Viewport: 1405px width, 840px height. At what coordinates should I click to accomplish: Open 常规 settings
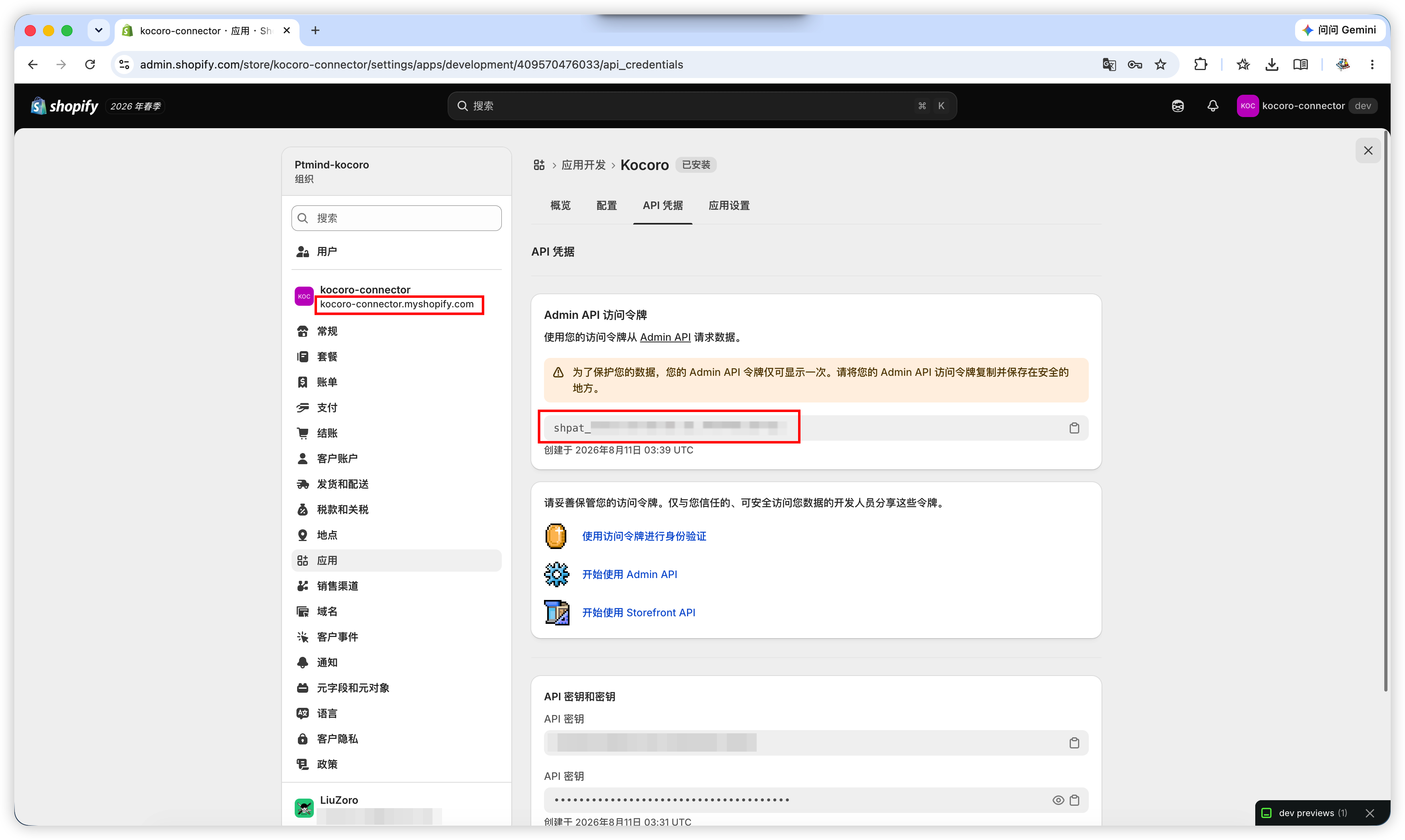pos(396,331)
